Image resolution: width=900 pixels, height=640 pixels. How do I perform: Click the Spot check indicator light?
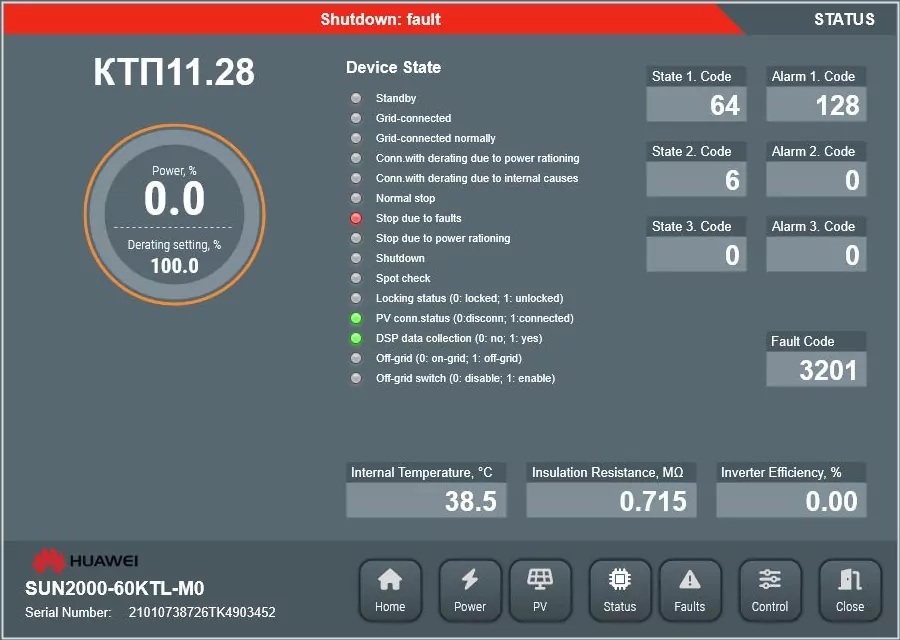click(356, 278)
